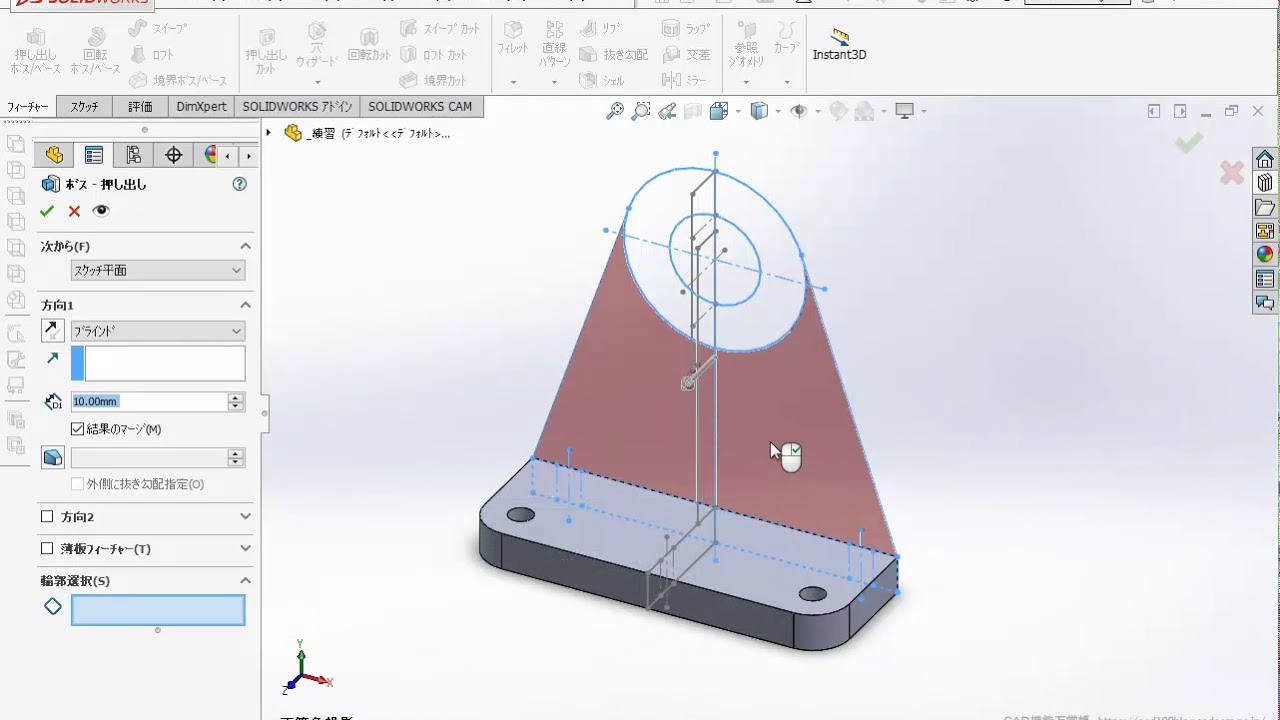Switch to DimXpert tab
This screenshot has width=1280, height=720.
tap(202, 107)
